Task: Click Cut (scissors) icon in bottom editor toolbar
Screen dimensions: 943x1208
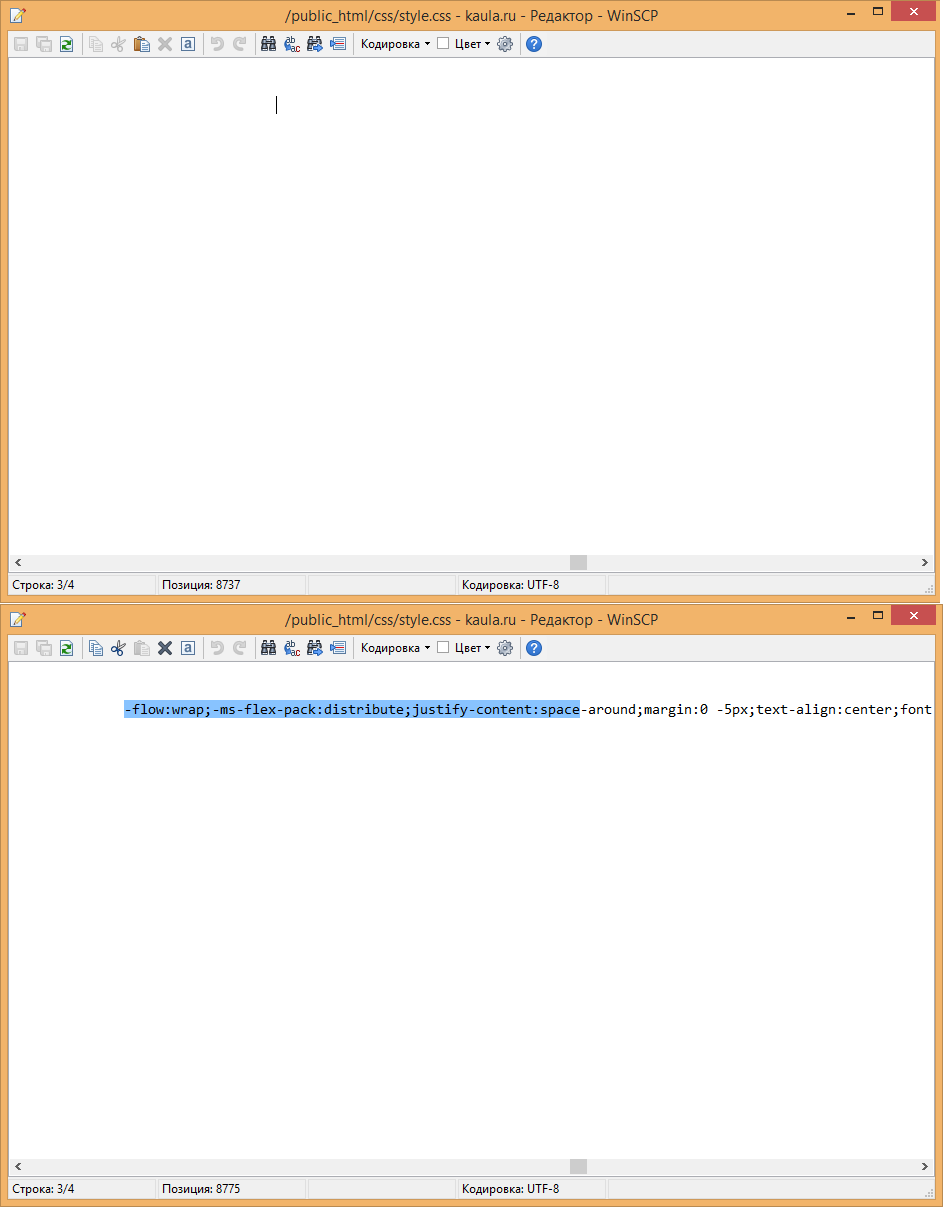Action: (x=118, y=648)
